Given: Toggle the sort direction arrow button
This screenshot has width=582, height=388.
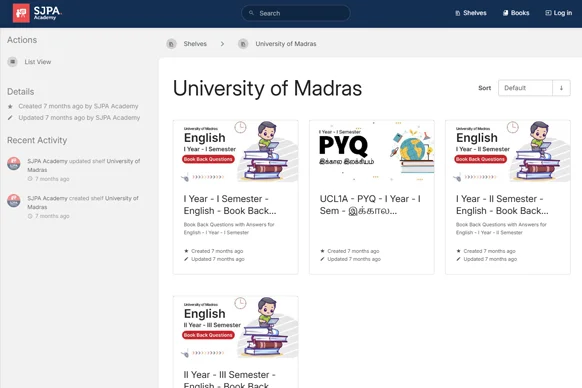Looking at the screenshot, I should click(x=561, y=88).
